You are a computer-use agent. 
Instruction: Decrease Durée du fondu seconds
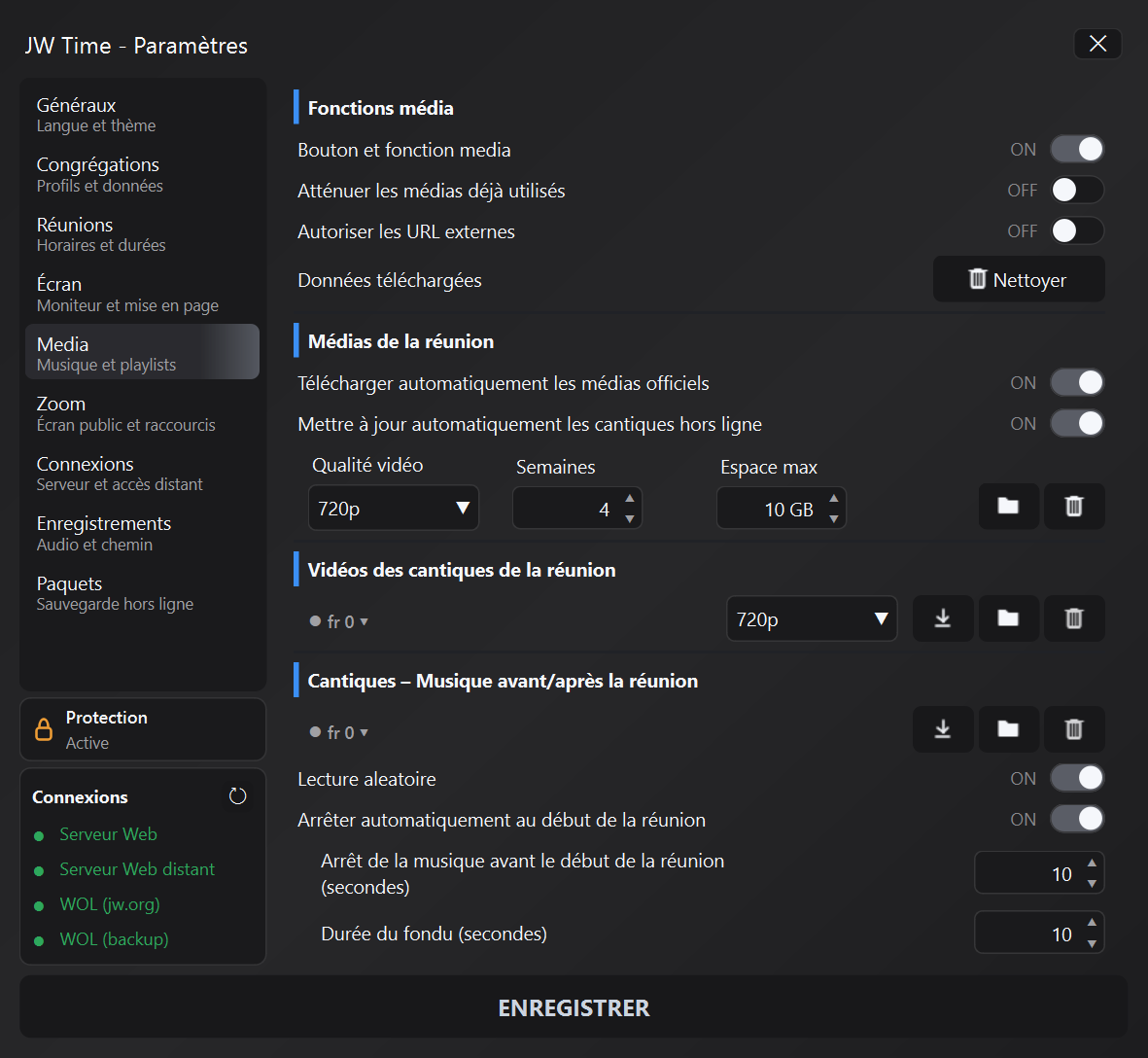[x=1092, y=944]
